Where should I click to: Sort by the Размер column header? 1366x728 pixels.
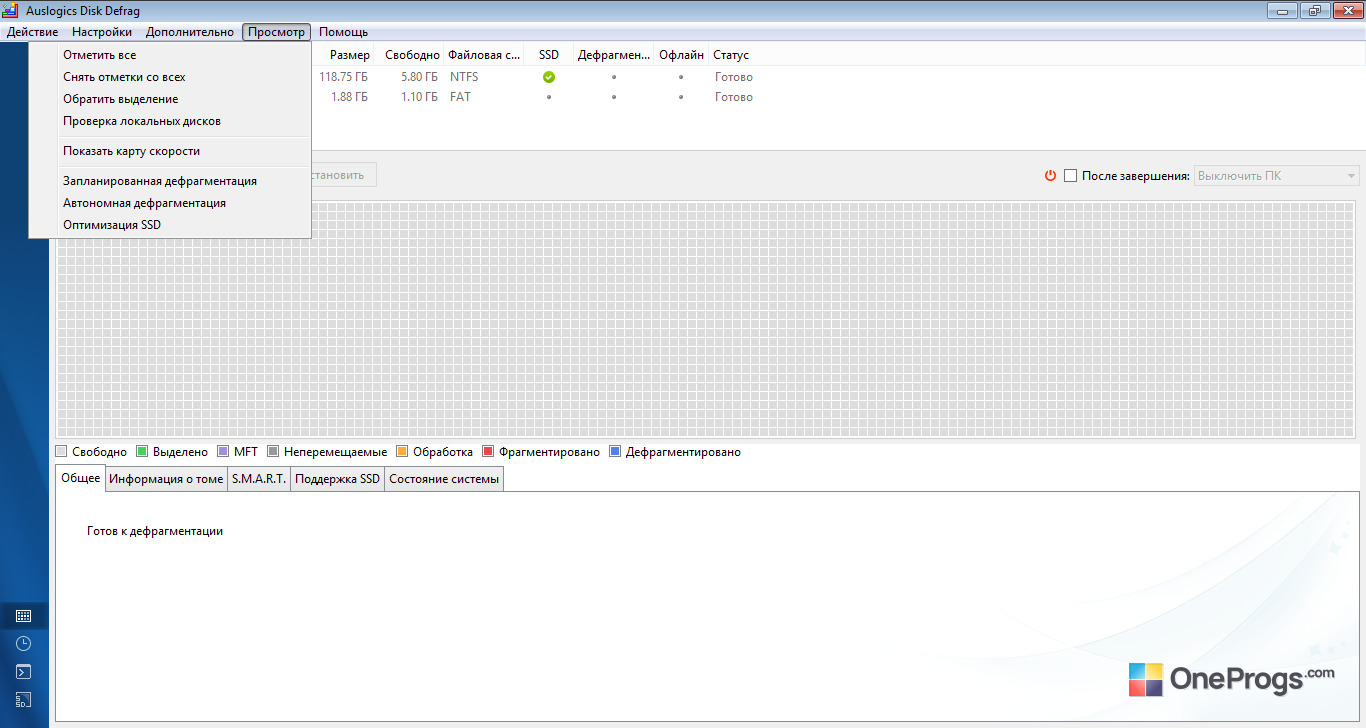[x=349, y=55]
